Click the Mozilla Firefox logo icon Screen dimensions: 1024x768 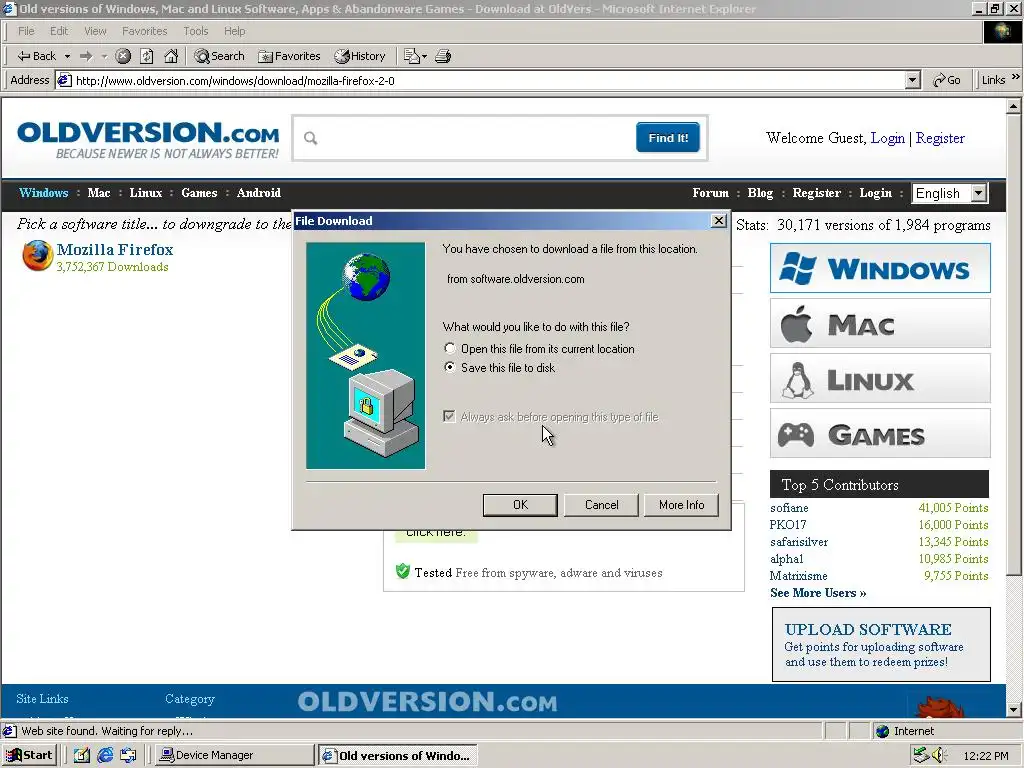click(37, 255)
